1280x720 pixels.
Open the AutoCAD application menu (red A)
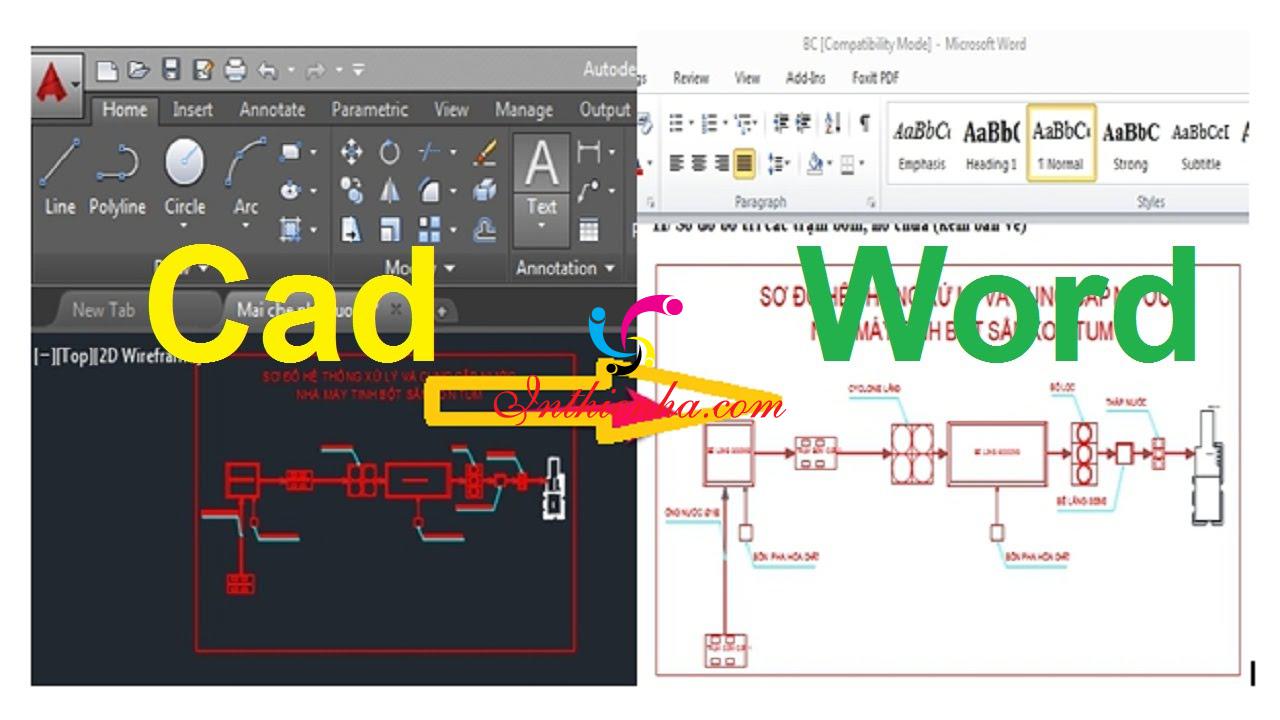click(x=58, y=84)
